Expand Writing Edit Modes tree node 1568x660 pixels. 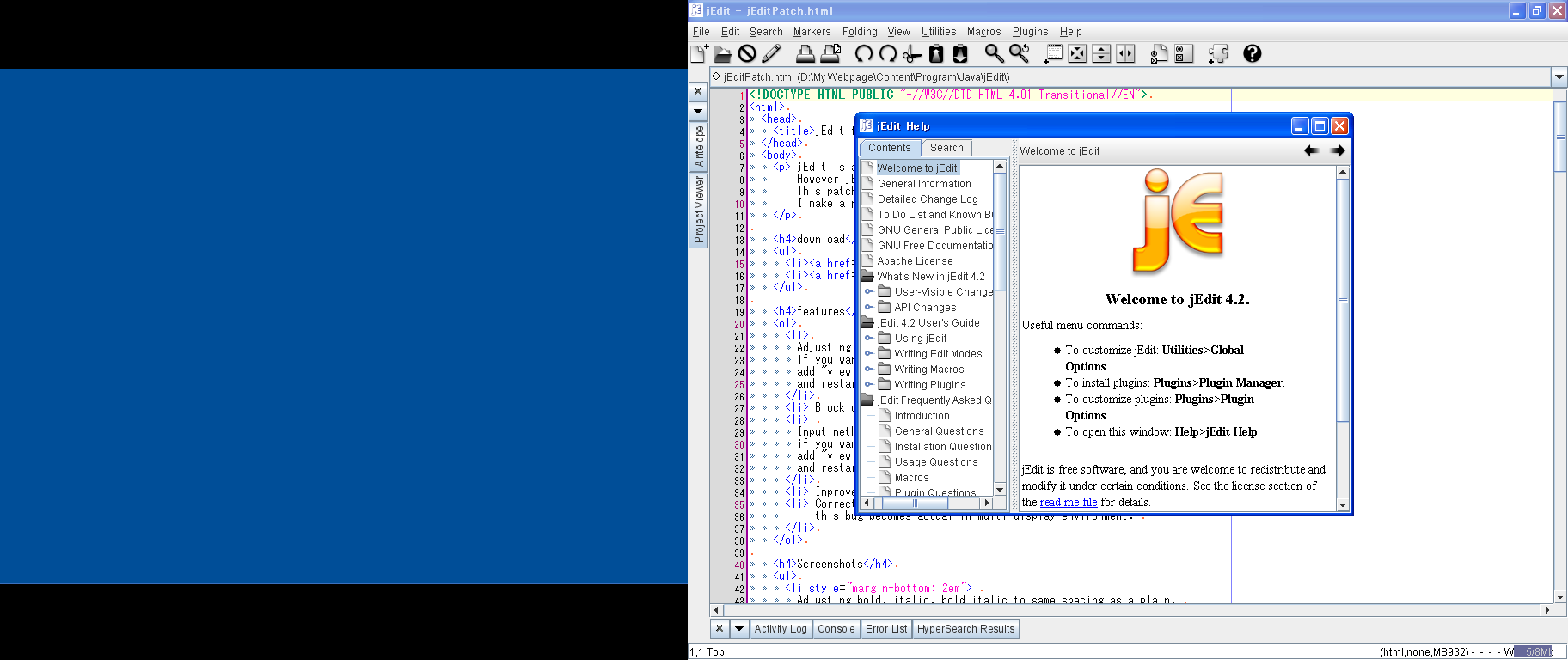(869, 353)
